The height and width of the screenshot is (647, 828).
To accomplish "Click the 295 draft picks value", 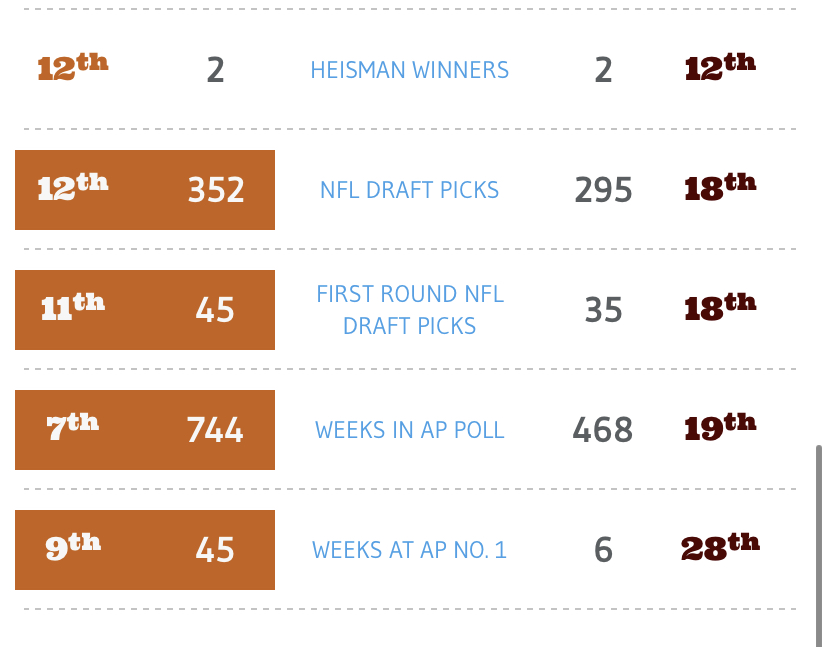I will point(603,190).
